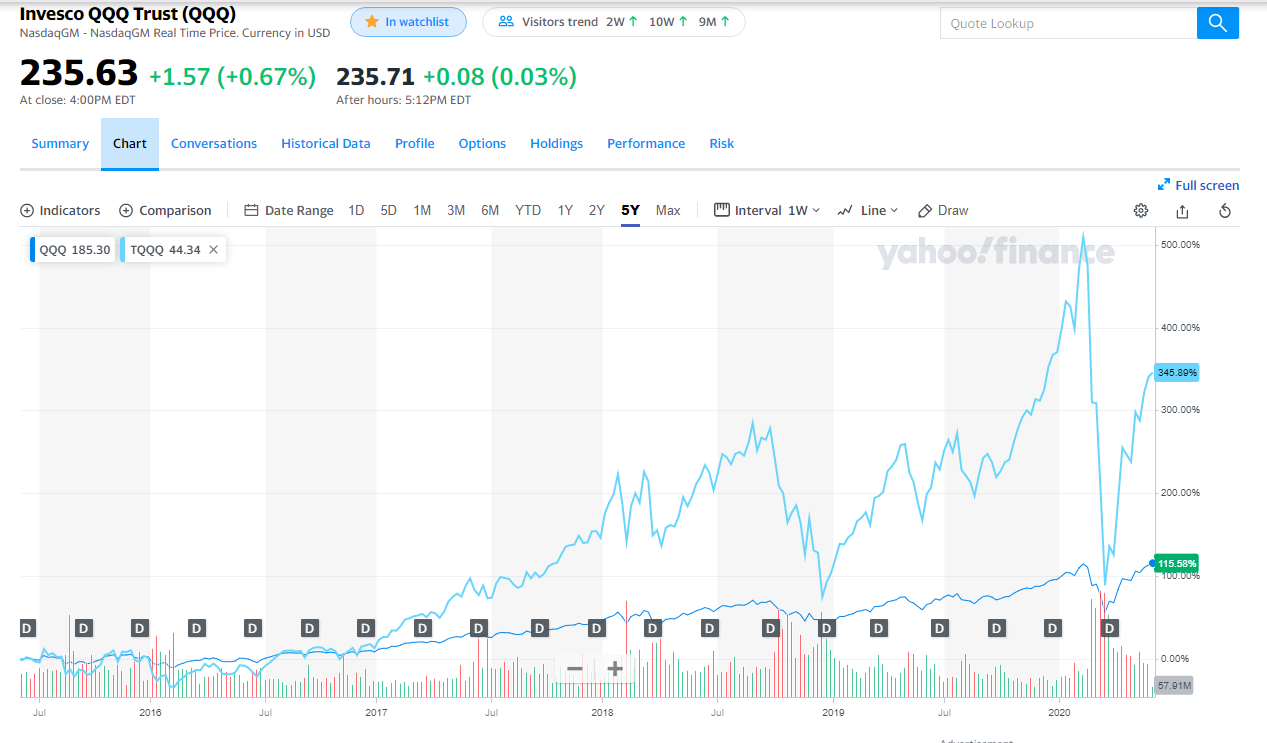Select Max time range
This screenshot has width=1267, height=743.
coord(668,211)
